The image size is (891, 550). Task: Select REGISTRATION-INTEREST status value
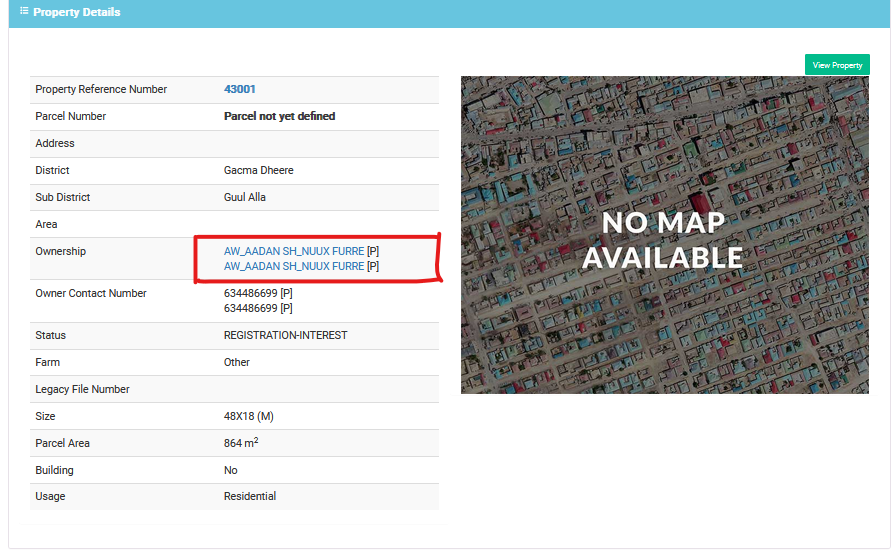click(x=285, y=335)
